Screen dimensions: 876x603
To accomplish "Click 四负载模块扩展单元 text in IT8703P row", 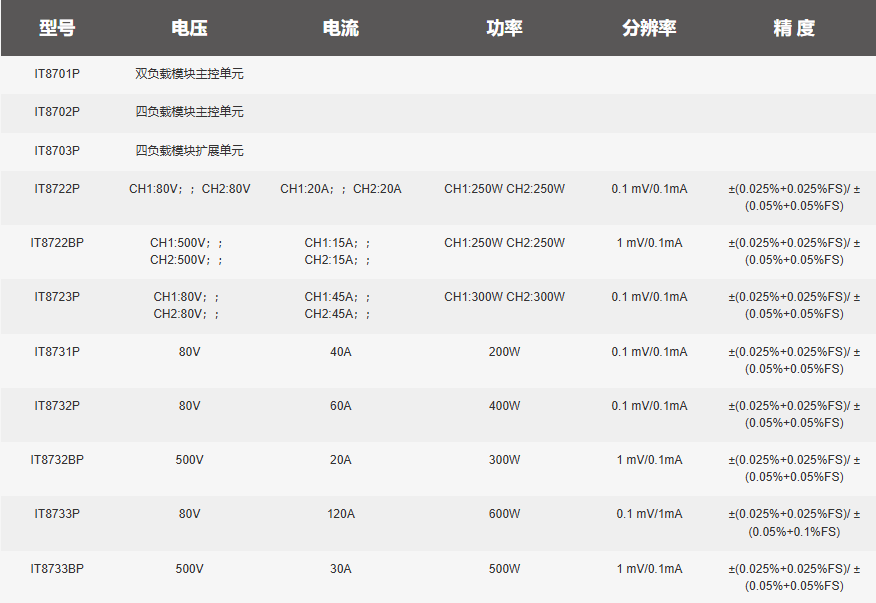I will (189, 150).
